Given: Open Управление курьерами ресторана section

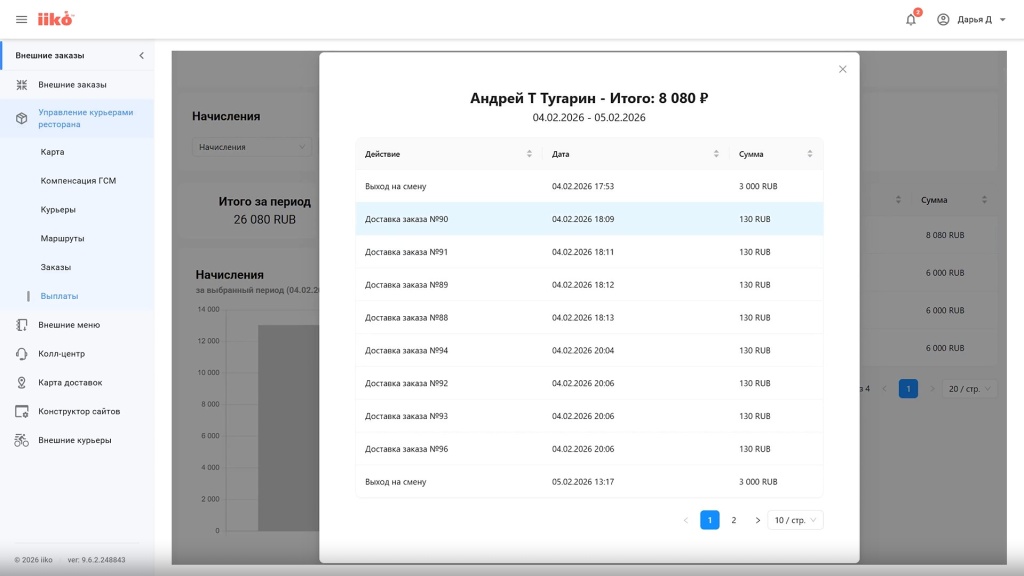Looking at the screenshot, I should click(86, 118).
